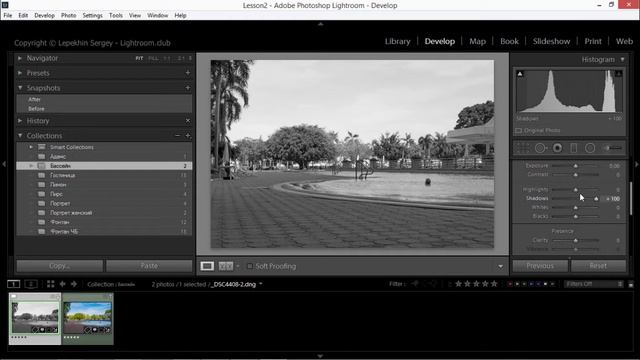
Task: Filter by five stars rating
Action: click(x=494, y=284)
